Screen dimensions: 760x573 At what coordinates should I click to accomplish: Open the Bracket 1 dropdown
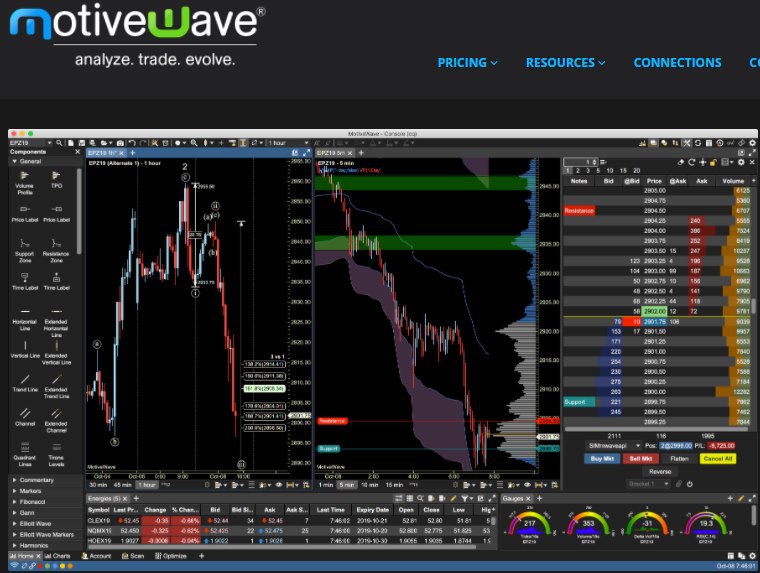point(648,484)
